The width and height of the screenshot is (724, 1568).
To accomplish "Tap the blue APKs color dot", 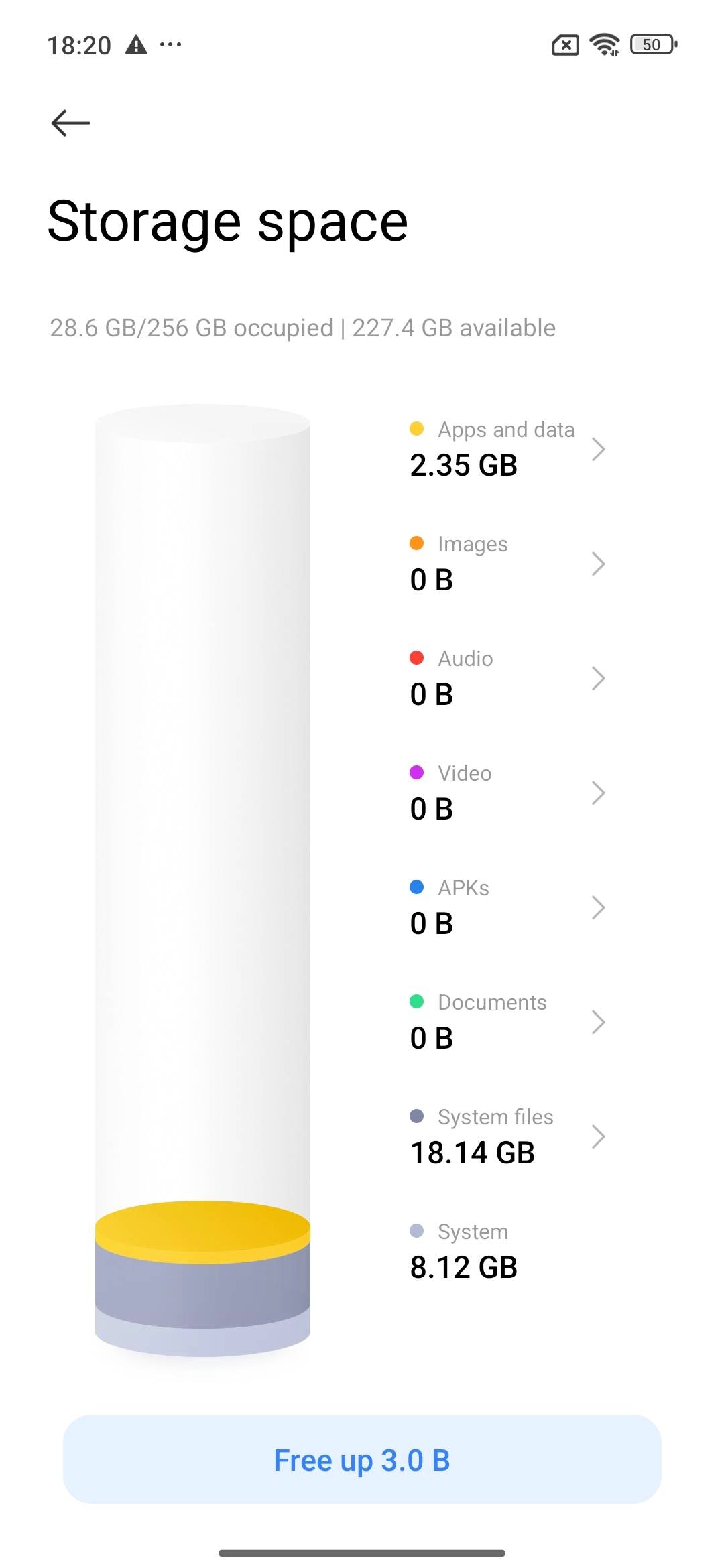I will [x=416, y=887].
